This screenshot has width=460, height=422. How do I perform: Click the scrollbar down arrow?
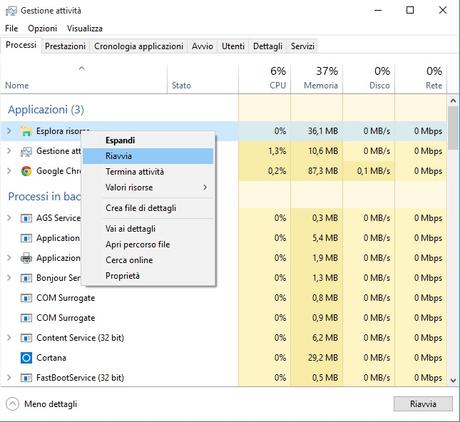pyautogui.click(x=453, y=380)
